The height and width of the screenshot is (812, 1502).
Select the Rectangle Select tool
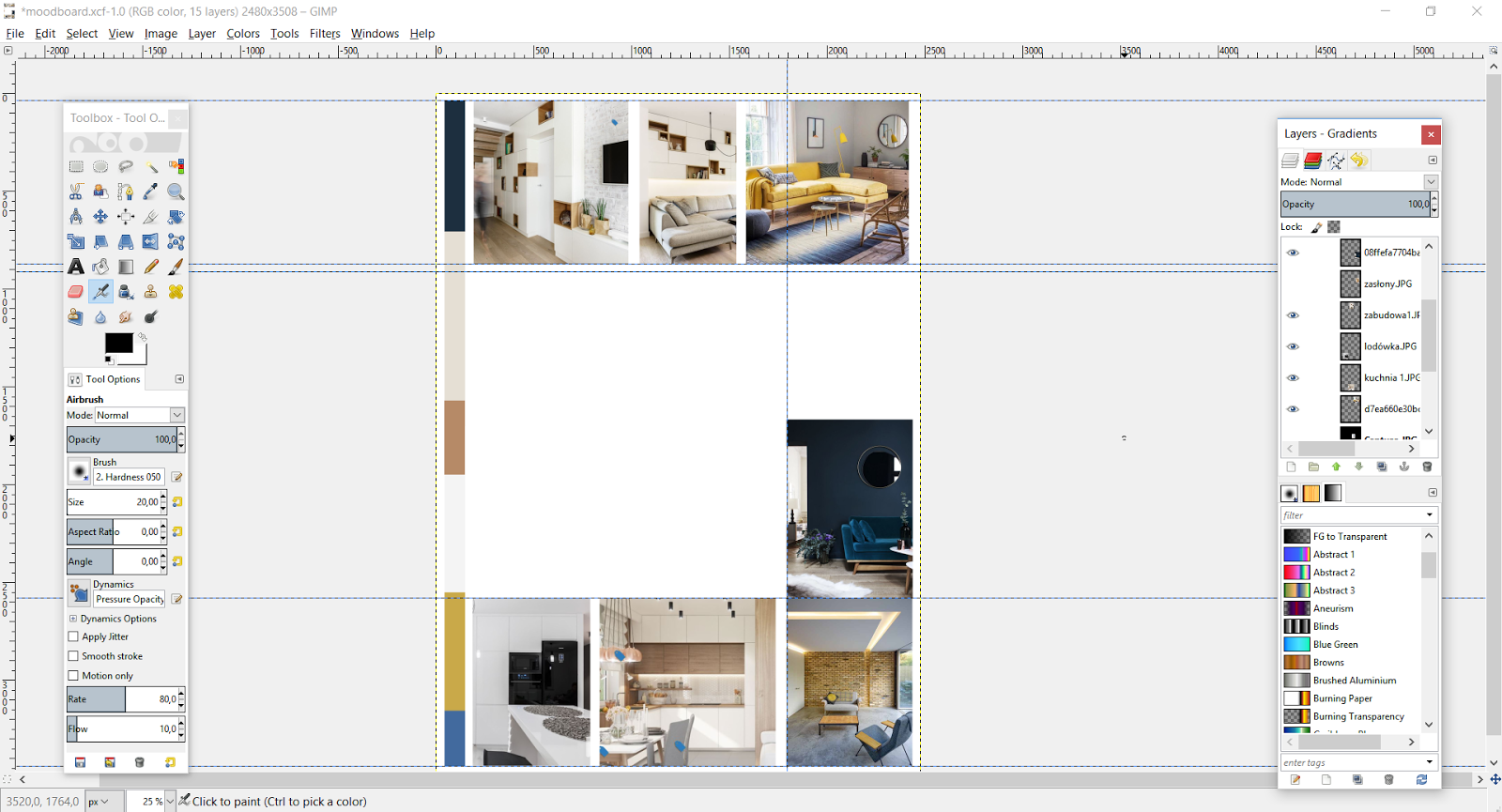point(76,166)
